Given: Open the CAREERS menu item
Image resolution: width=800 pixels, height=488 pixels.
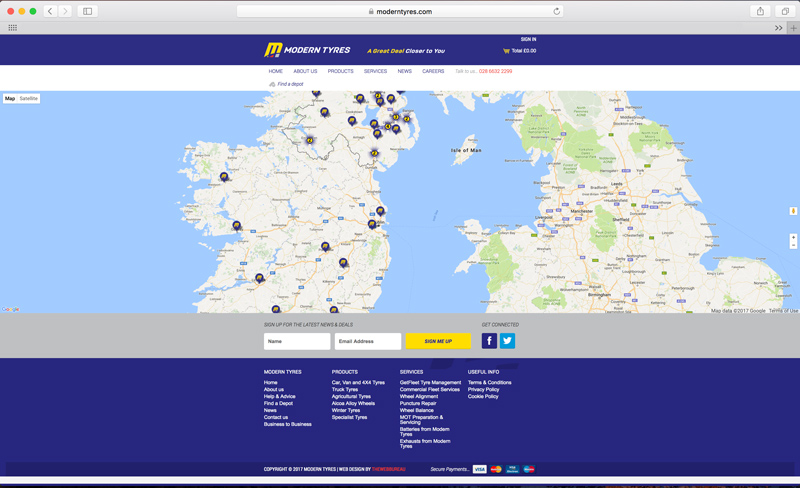Looking at the screenshot, I should [x=433, y=71].
